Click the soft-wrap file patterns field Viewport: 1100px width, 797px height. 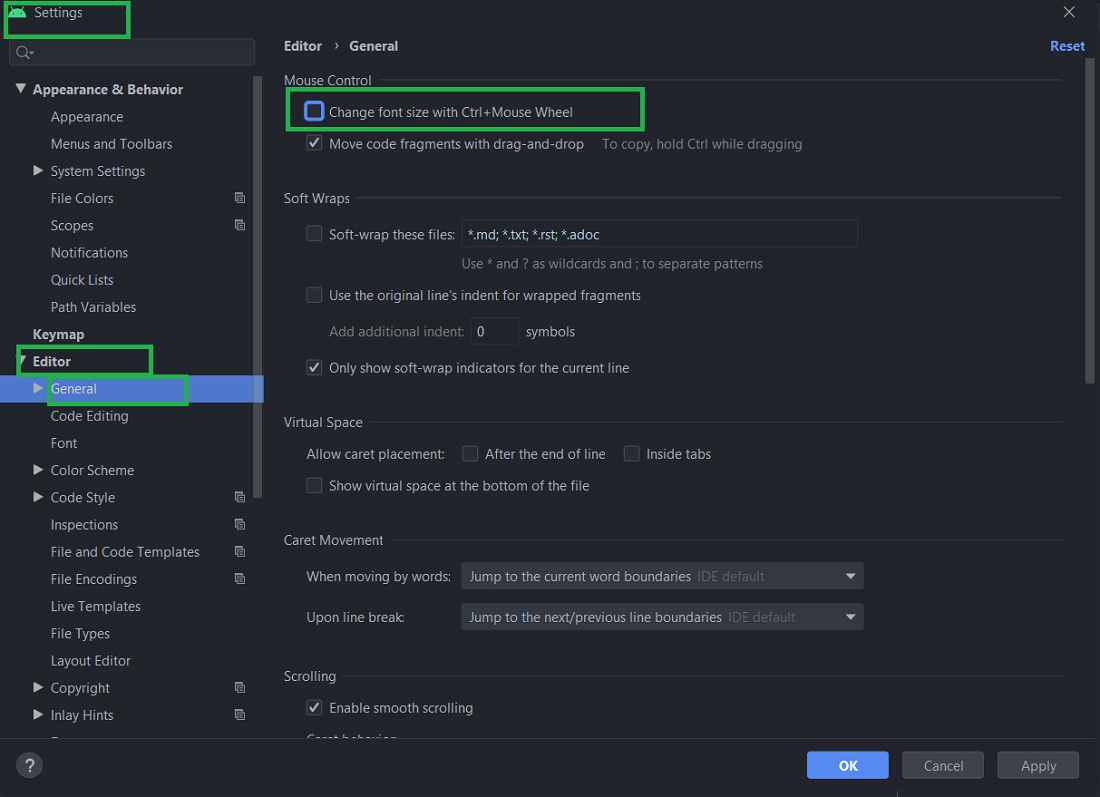click(x=658, y=234)
